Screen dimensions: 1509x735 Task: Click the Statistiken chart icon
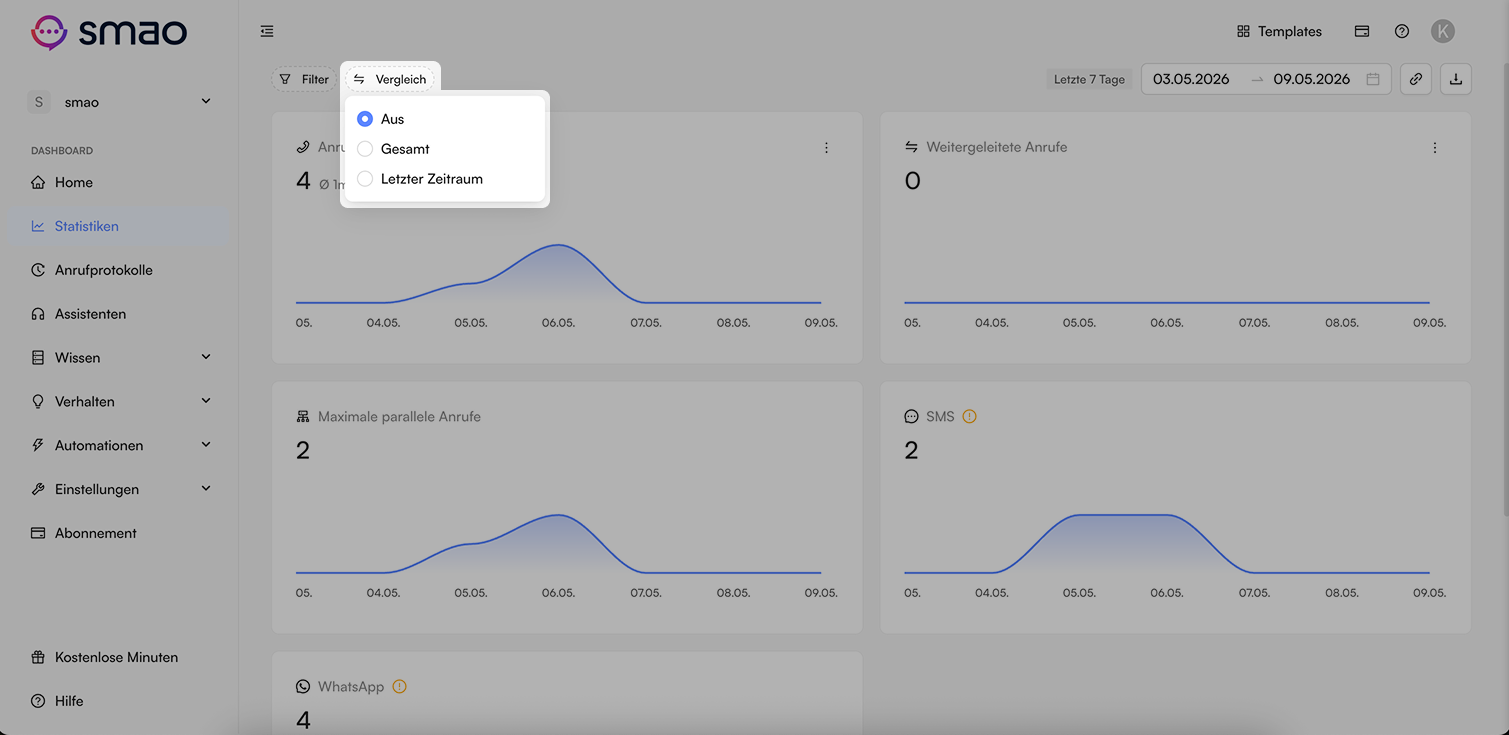coord(38,226)
